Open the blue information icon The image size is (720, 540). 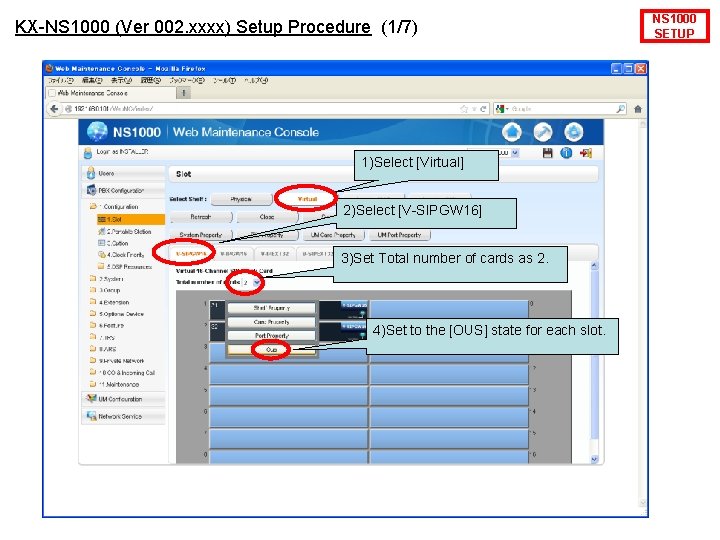click(566, 153)
